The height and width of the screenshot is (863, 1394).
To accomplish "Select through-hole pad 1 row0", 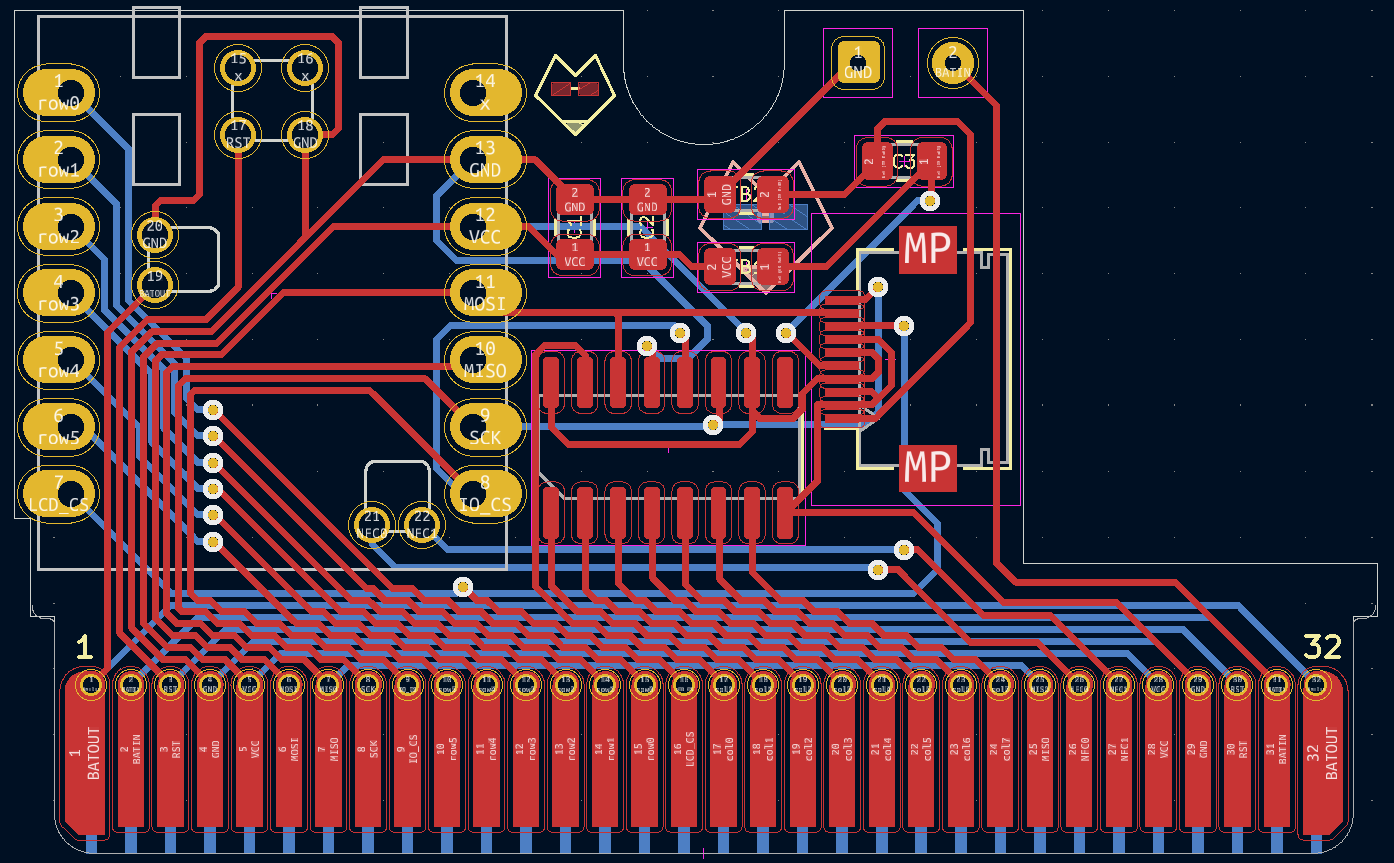I will 59,91.
